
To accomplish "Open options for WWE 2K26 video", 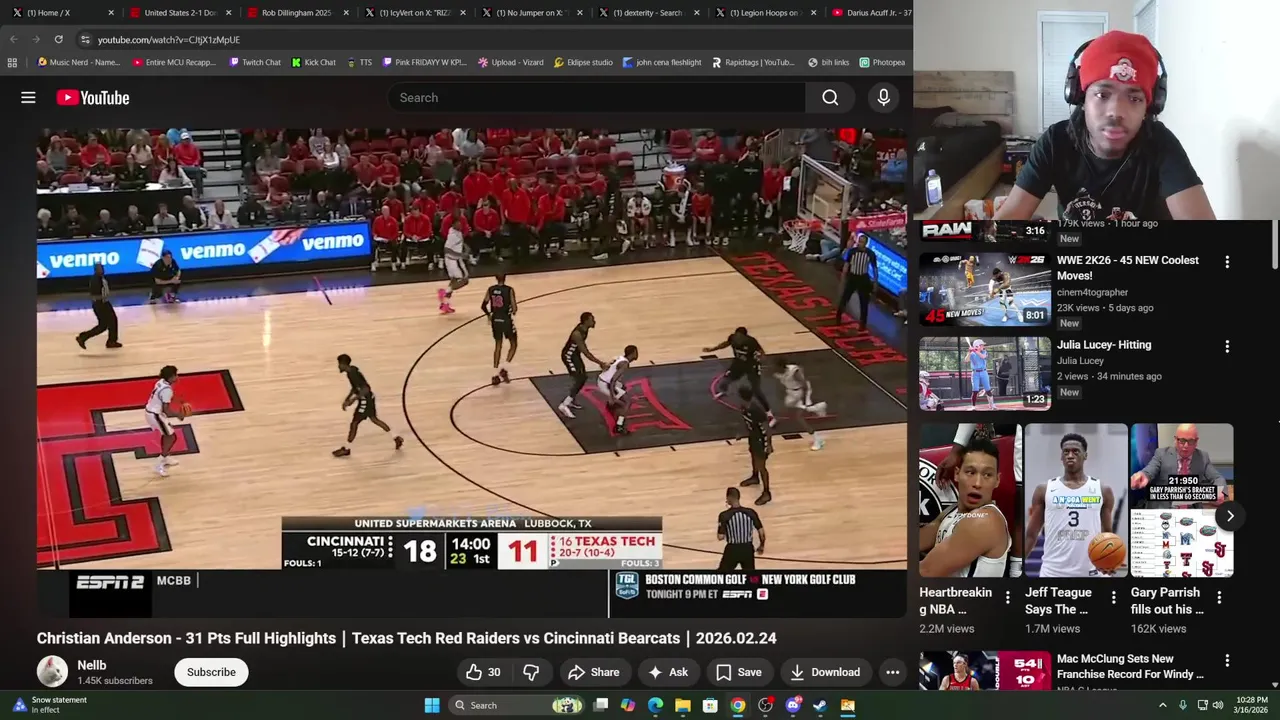I will point(1227,261).
